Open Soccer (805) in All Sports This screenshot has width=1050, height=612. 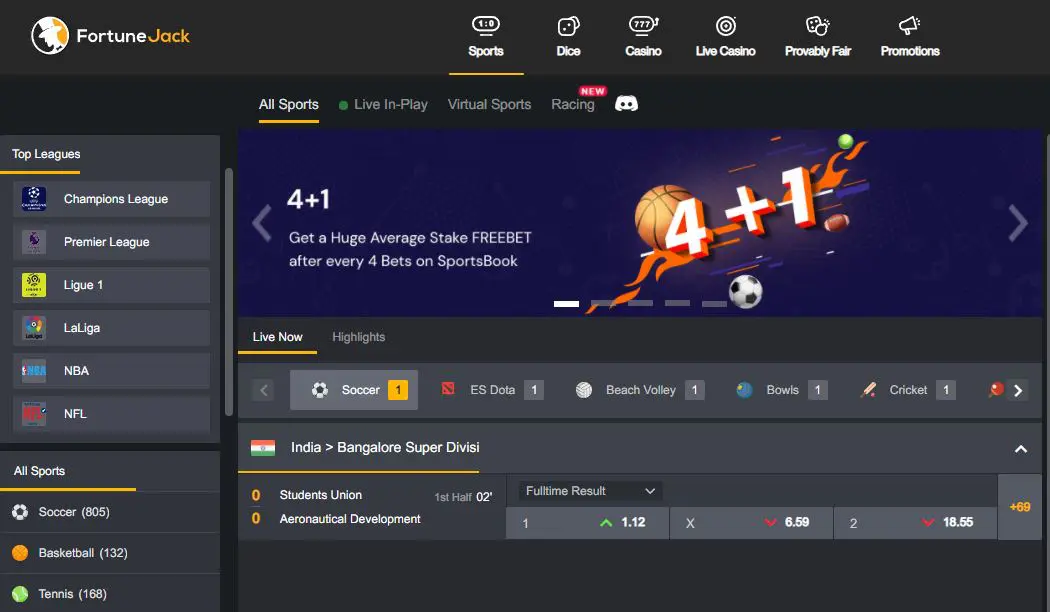coord(110,512)
